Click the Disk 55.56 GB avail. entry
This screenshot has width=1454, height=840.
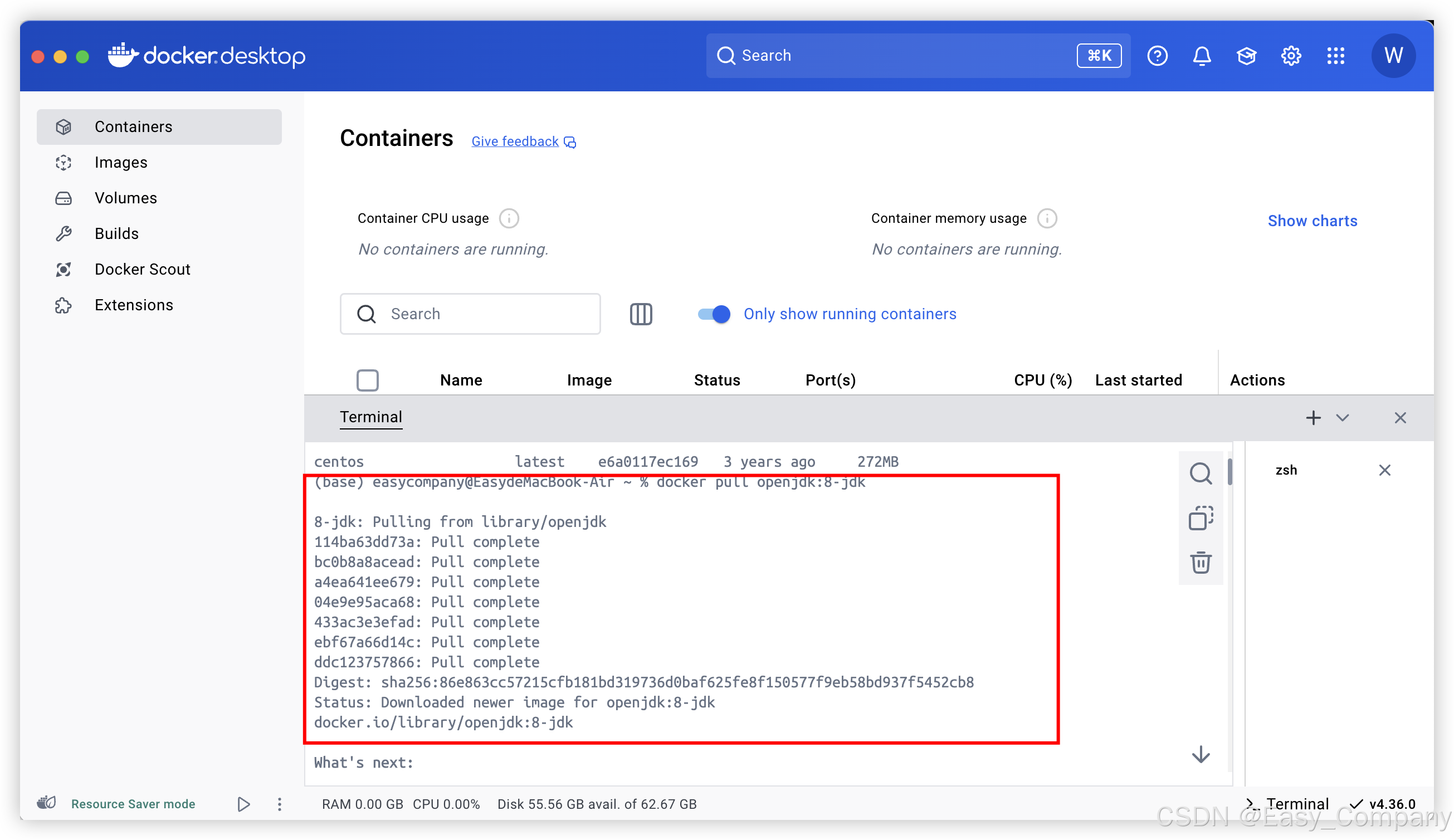[597, 804]
